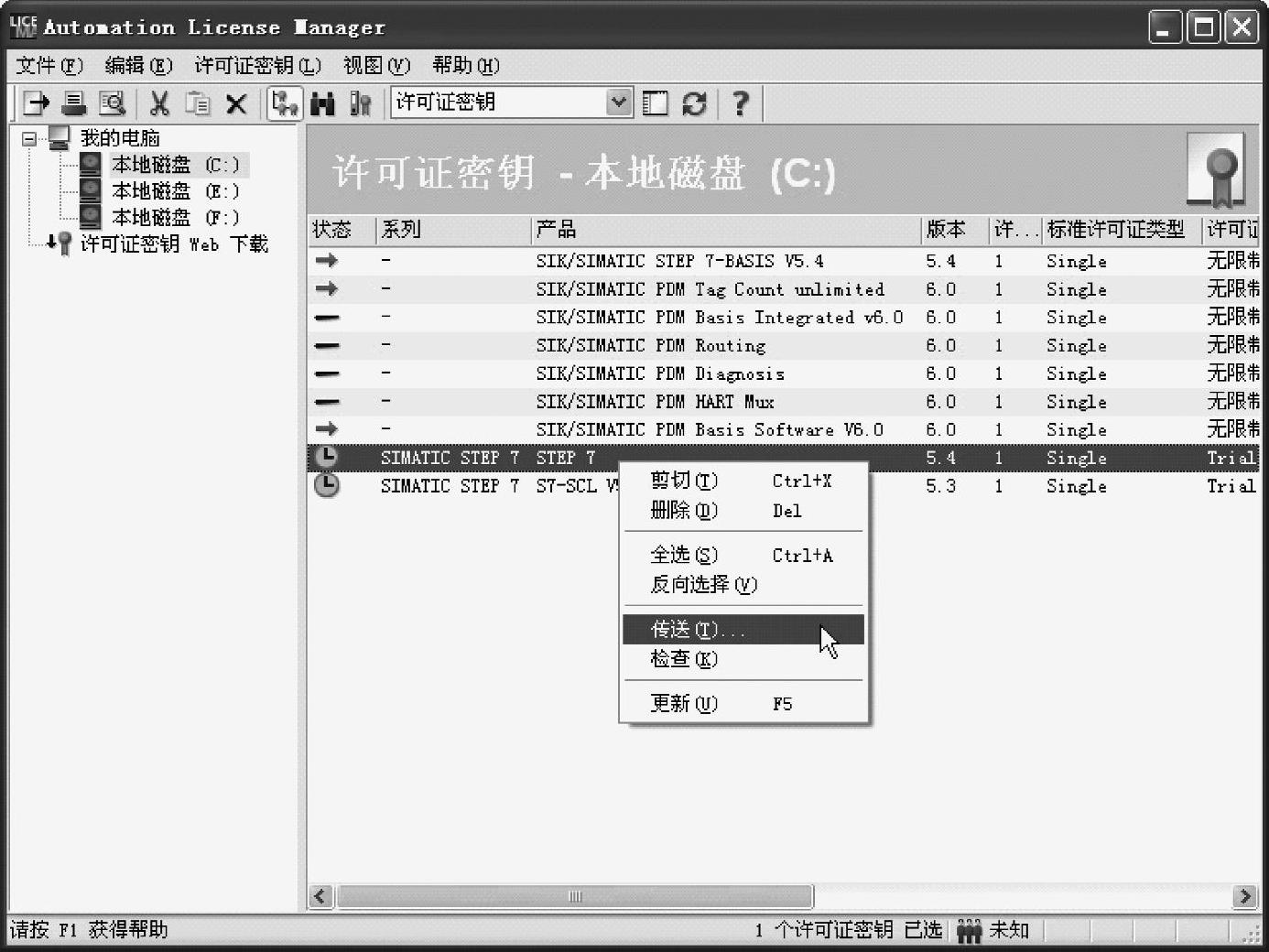
Task: Open Print Preview from the toolbar
Action: click(x=112, y=103)
